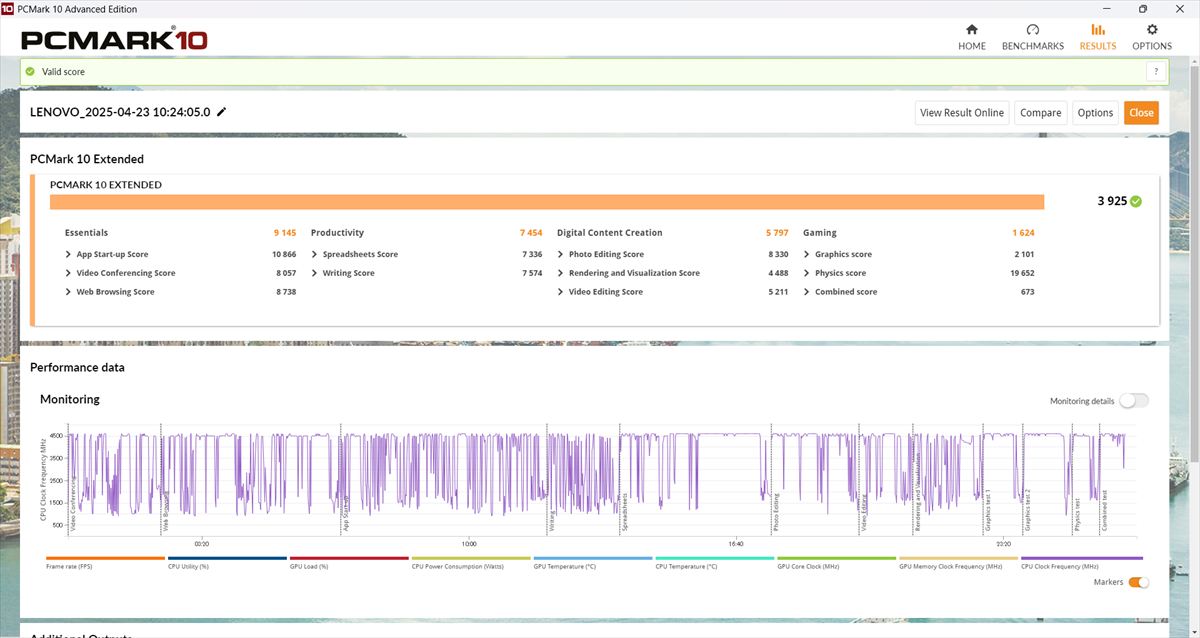Click the Combined test chart marker
This screenshot has width=1200, height=638.
pyautogui.click(x=1104, y=511)
